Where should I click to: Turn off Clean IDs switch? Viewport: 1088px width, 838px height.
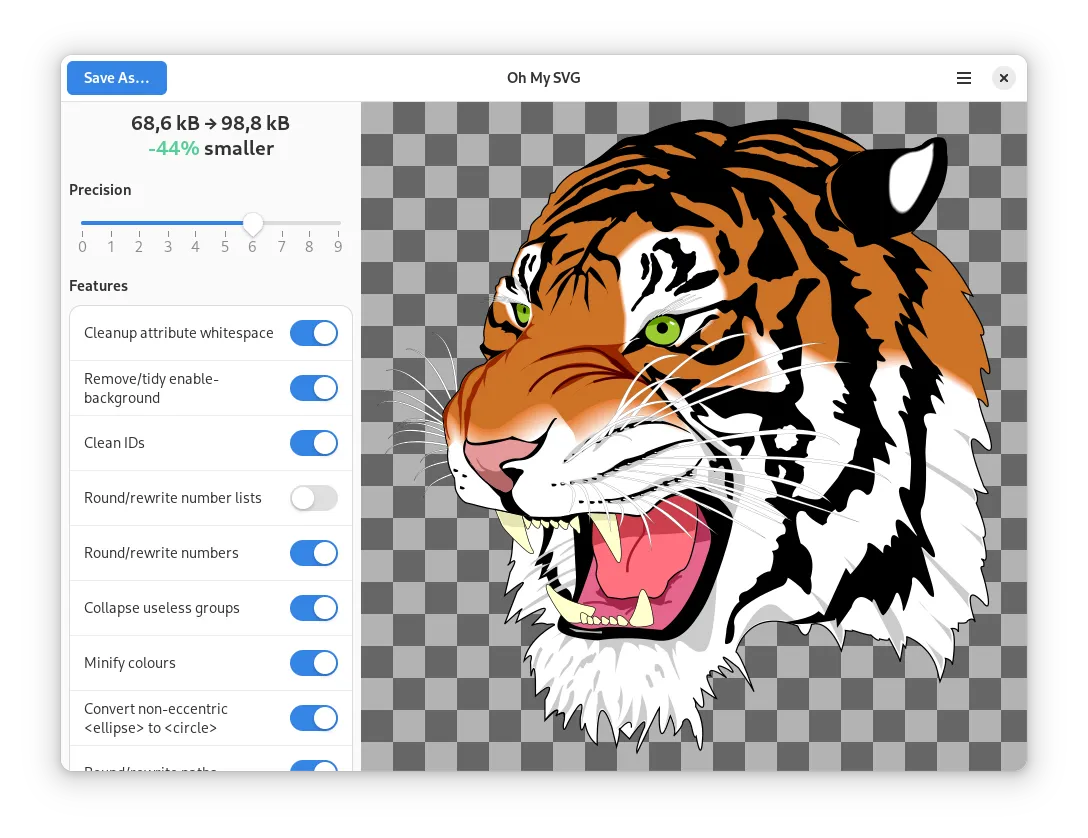pos(314,443)
